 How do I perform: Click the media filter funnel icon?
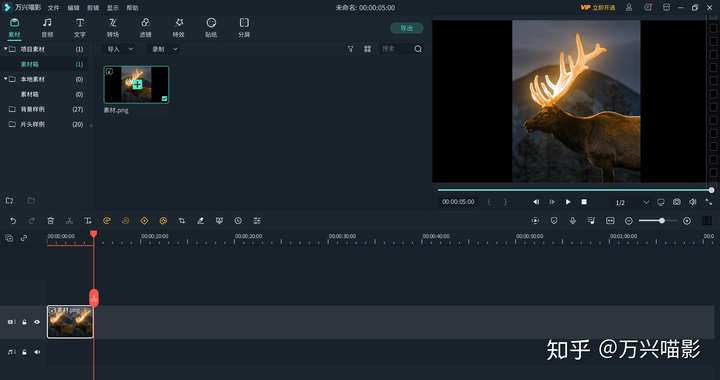(350, 49)
